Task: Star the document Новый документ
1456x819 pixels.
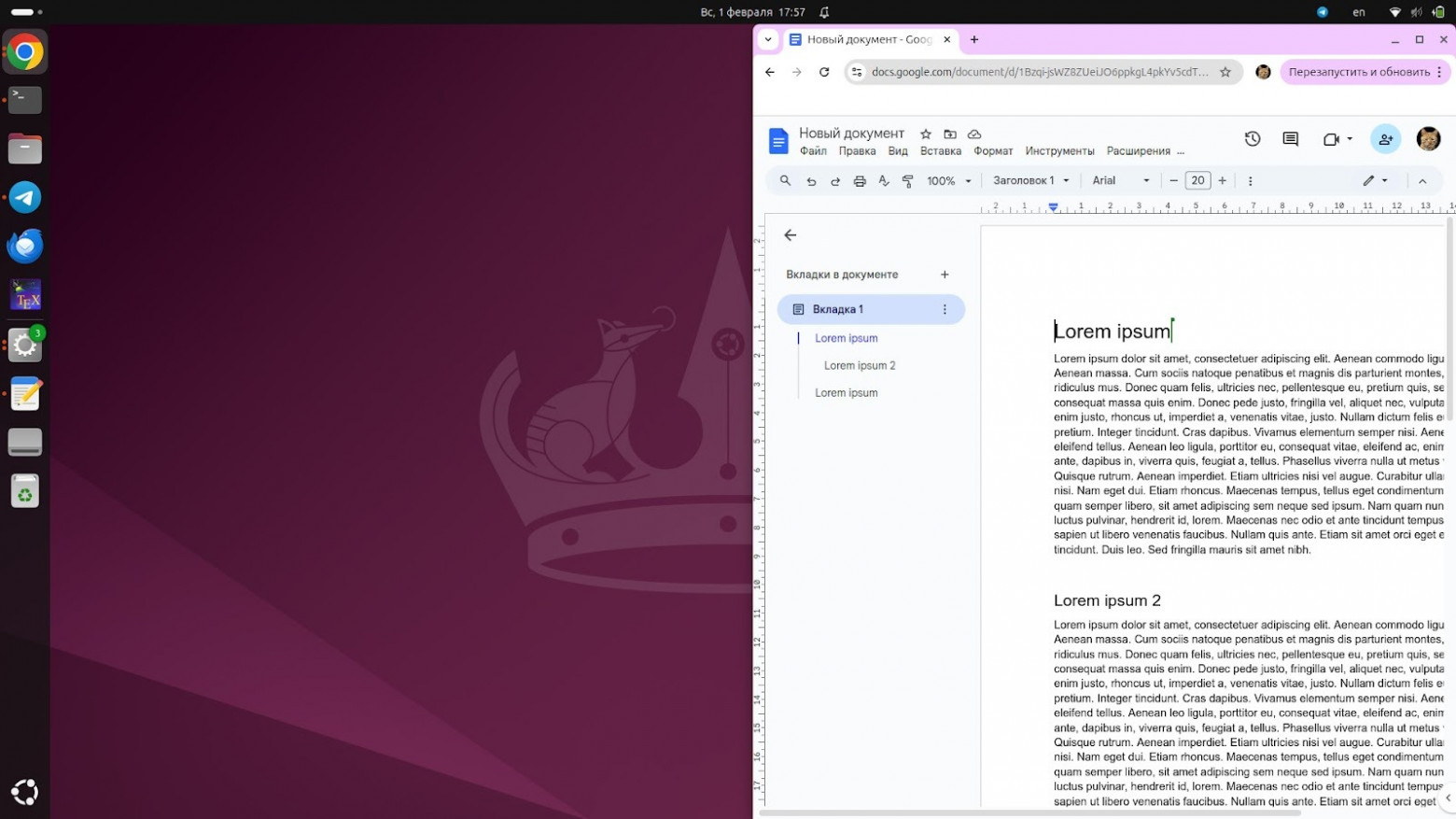Action: 926,134
